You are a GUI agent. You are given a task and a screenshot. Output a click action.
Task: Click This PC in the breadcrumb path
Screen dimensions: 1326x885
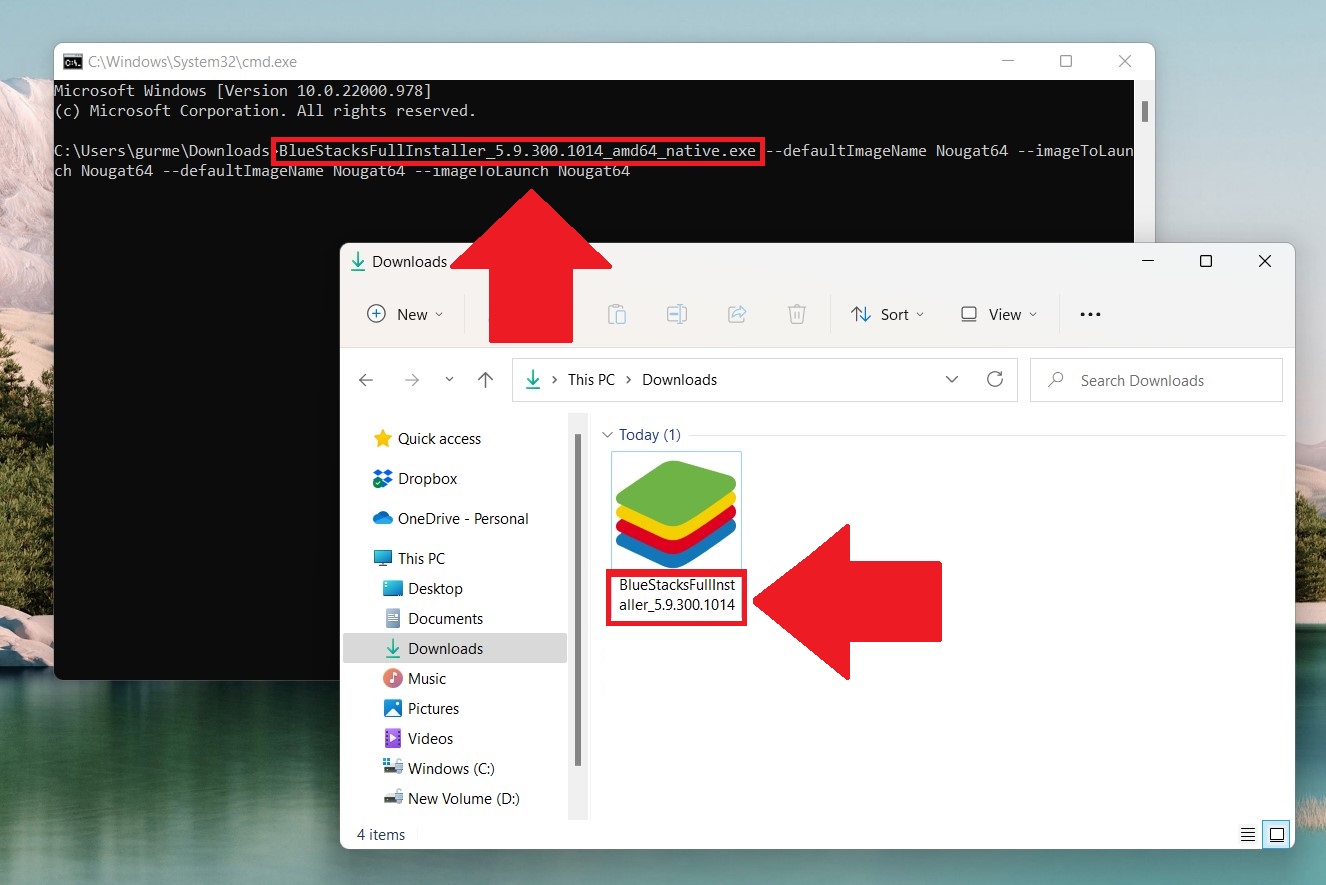tap(591, 380)
